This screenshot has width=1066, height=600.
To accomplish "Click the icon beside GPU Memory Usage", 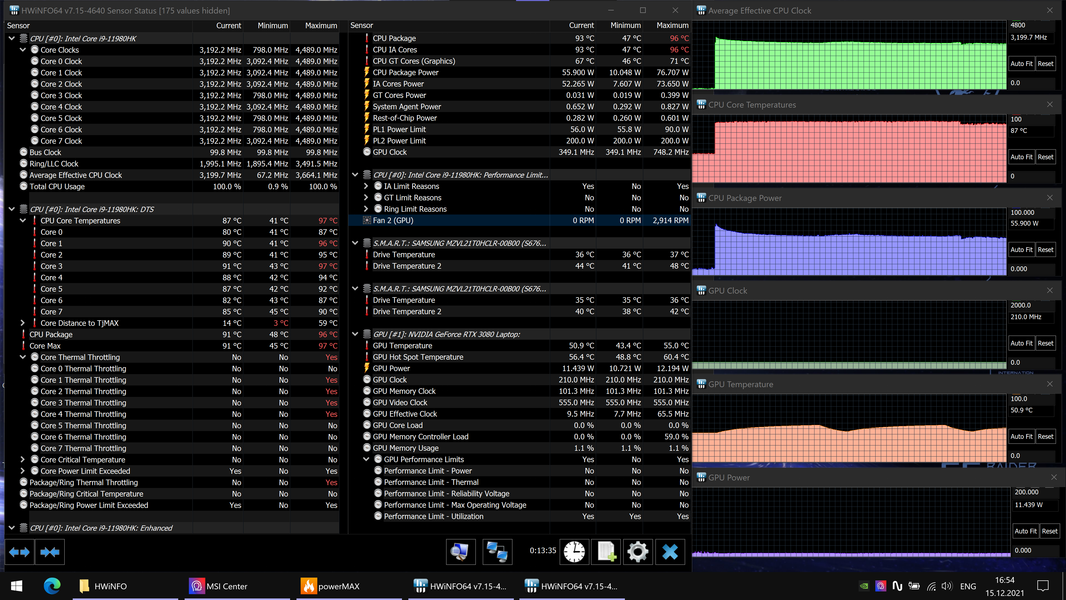I will pyautogui.click(x=367, y=448).
